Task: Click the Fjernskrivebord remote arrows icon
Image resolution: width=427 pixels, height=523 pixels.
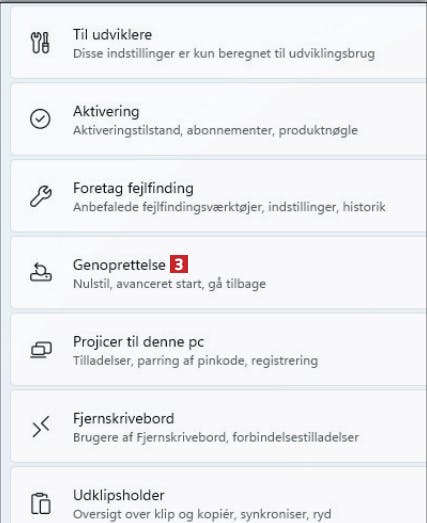Action: 41,426
